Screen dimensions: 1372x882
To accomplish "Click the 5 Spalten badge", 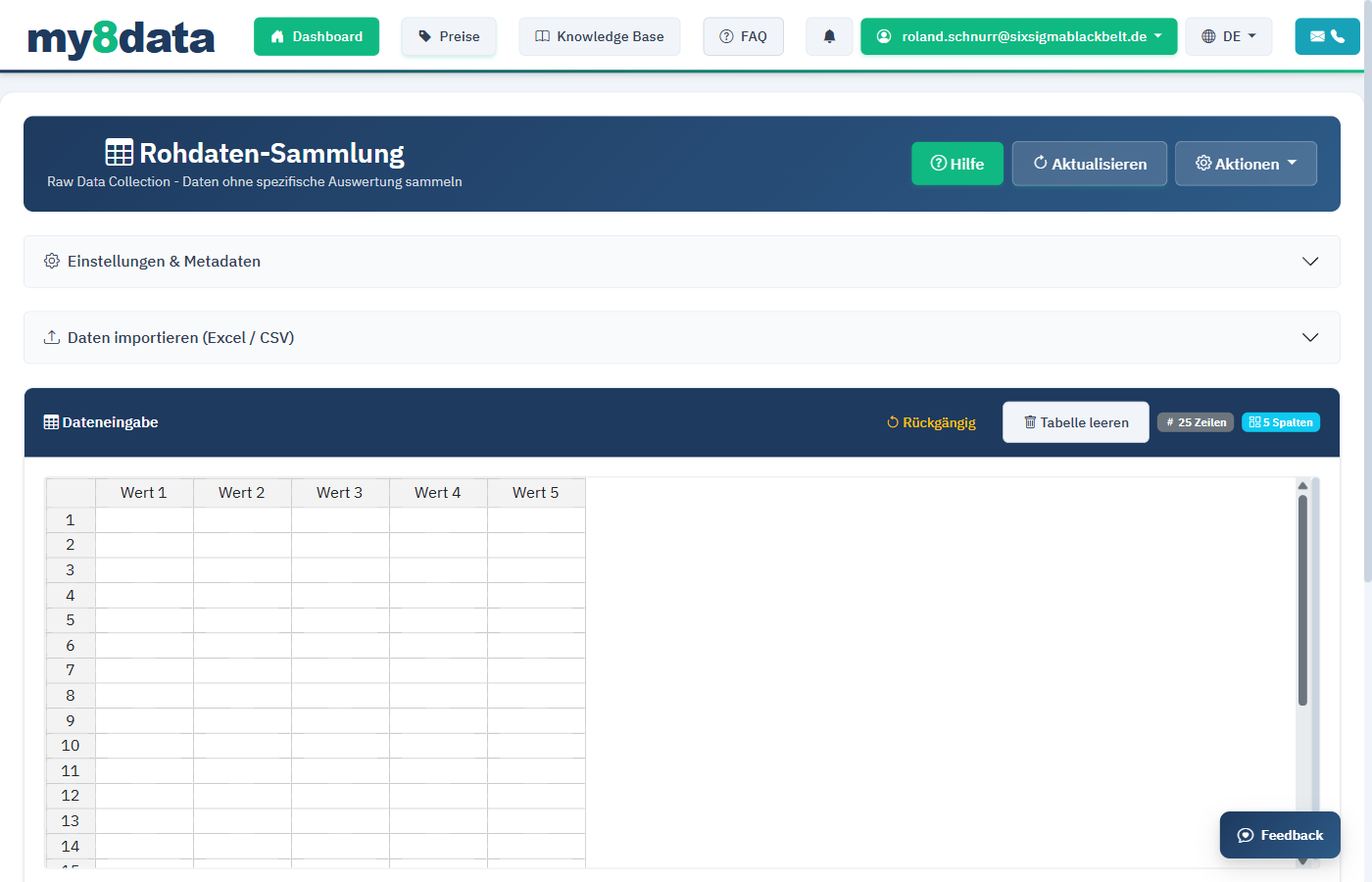I will point(1281,422).
